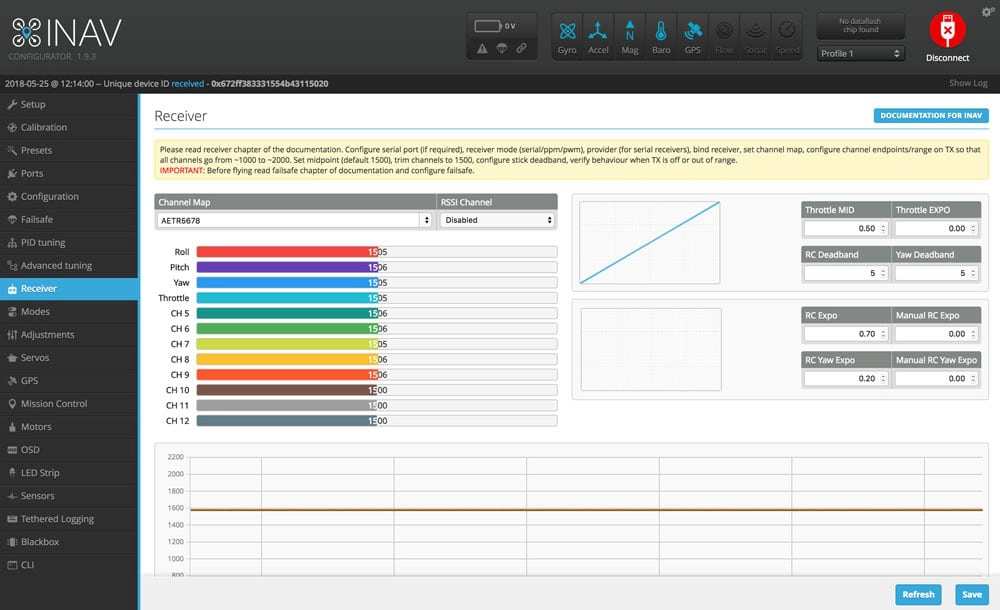Open the Failsafe tab

click(x=69, y=219)
